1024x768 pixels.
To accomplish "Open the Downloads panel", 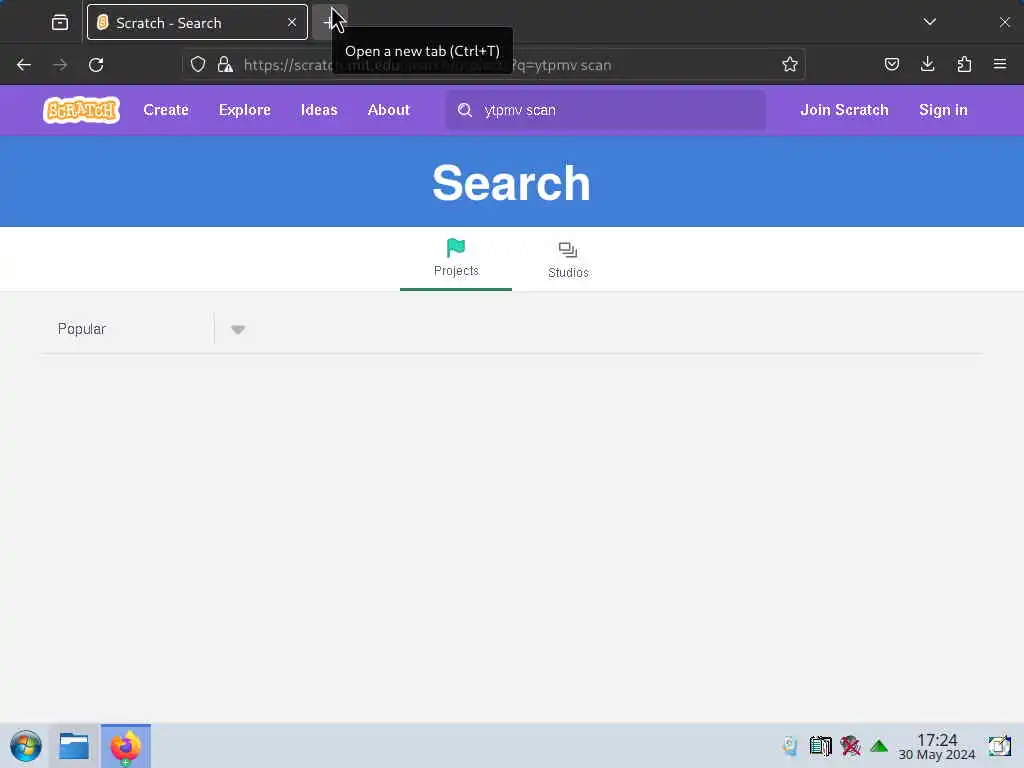I will 927,65.
